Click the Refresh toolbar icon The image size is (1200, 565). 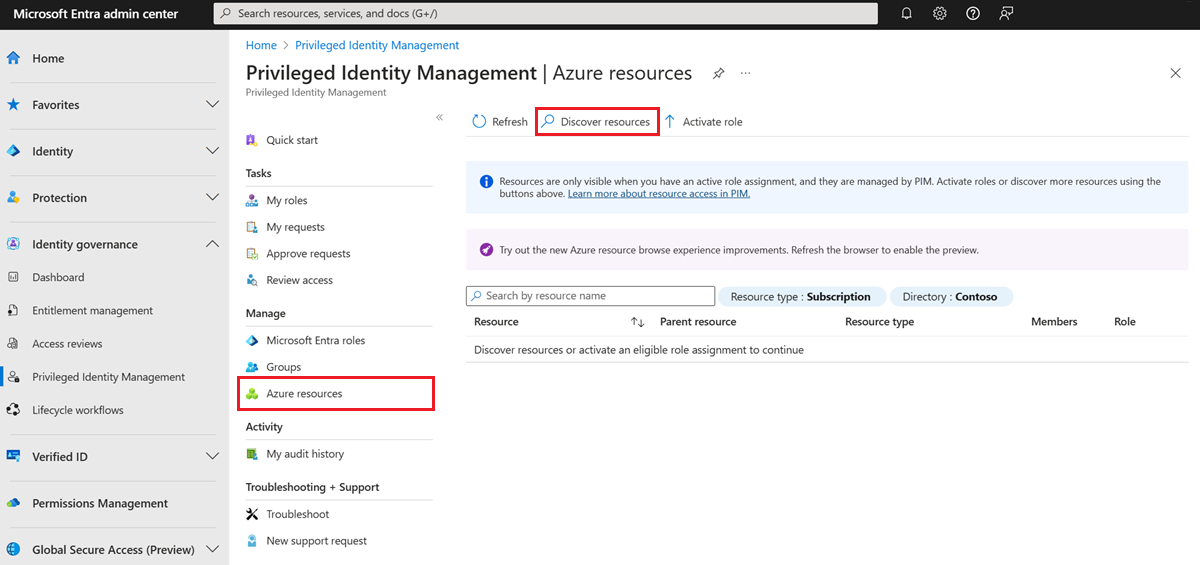[x=480, y=122]
